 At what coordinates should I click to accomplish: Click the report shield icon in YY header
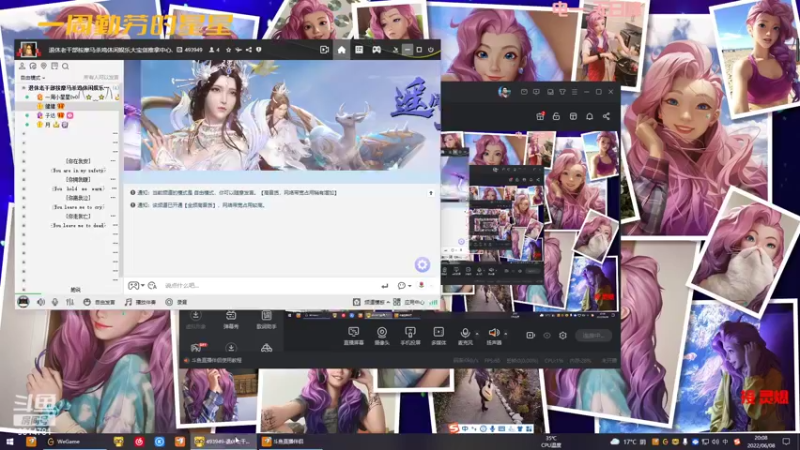point(259,50)
